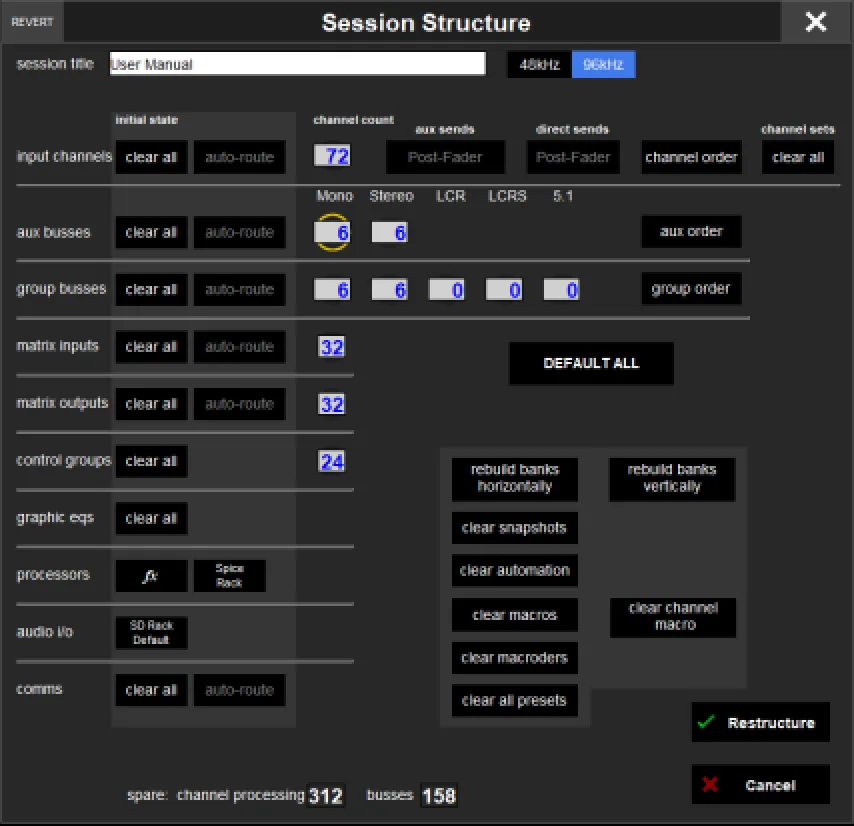Viewport: 854px width, 826px height.
Task: Clear all aux busses
Action: pos(151,232)
